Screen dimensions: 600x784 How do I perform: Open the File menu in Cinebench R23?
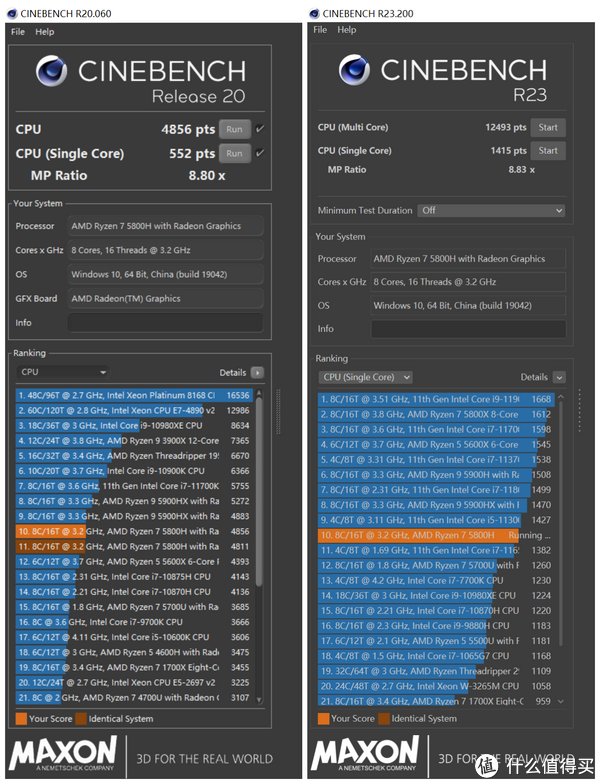click(320, 30)
